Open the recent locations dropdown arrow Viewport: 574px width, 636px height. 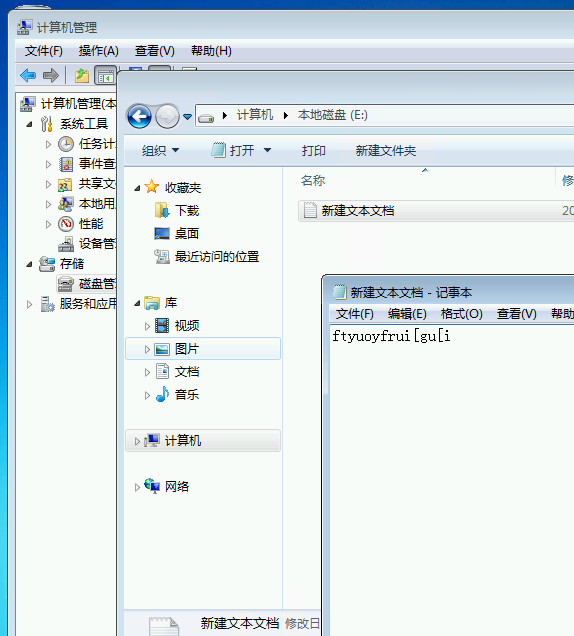(x=187, y=117)
